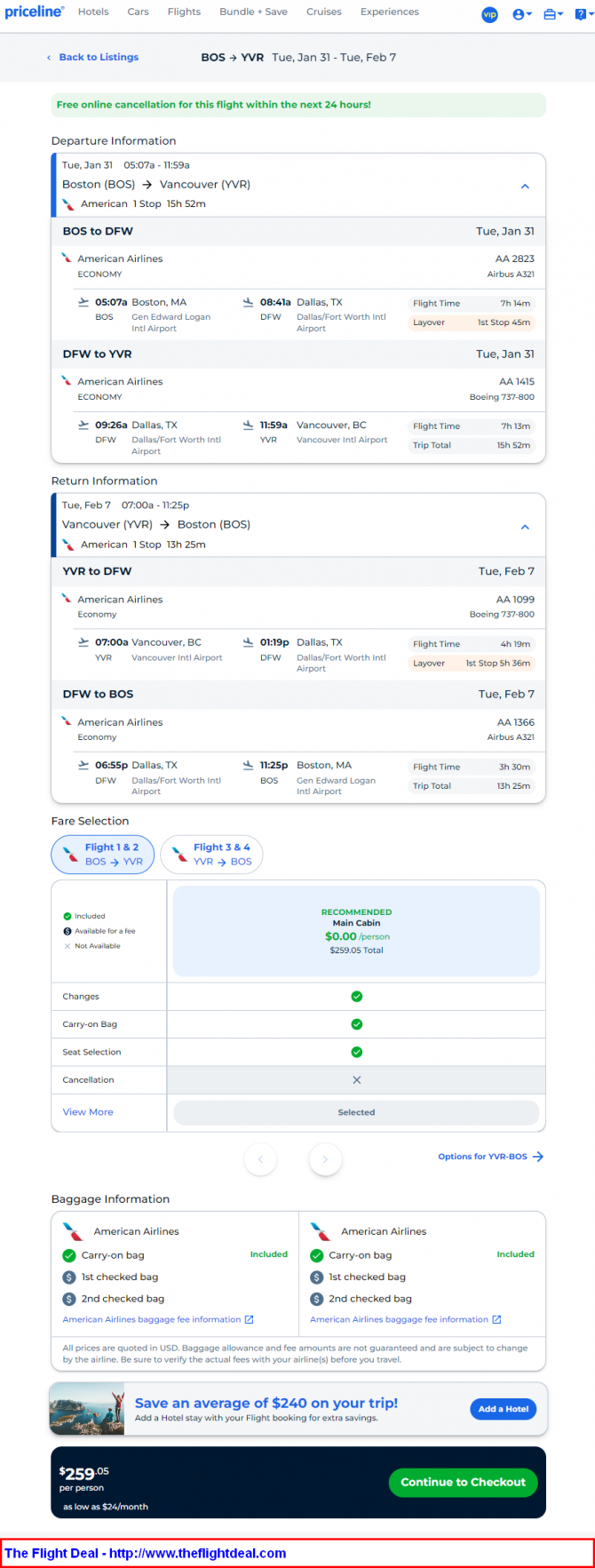The height and width of the screenshot is (1568, 595).
Task: Go Back to Listings
Action: (93, 57)
